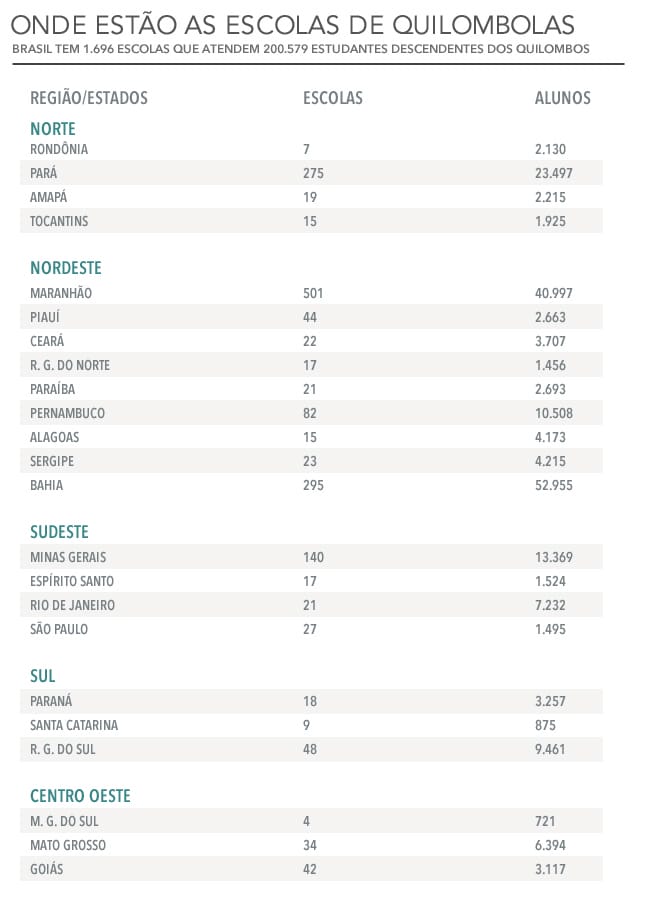This screenshot has width=652, height=904.
Task: Click the subtitle mentioning 1.696 escolas
Action: pos(301,49)
